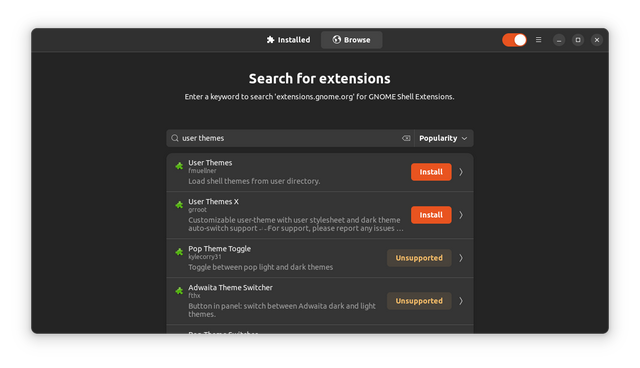
Task: Expand details chevron for Adwaita Theme Switcher
Action: pos(461,301)
